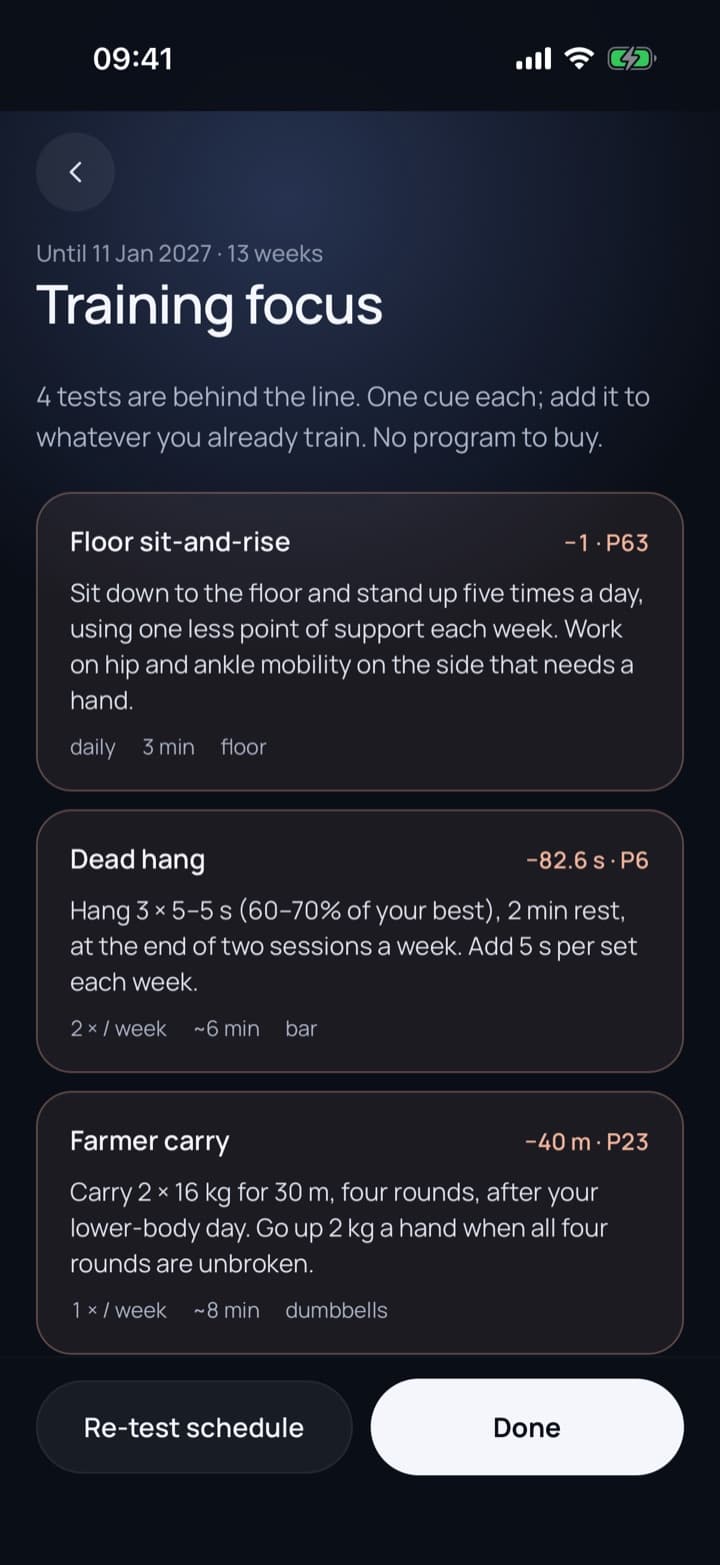
Task: Tap the Wi-Fi status icon
Action: (x=579, y=59)
